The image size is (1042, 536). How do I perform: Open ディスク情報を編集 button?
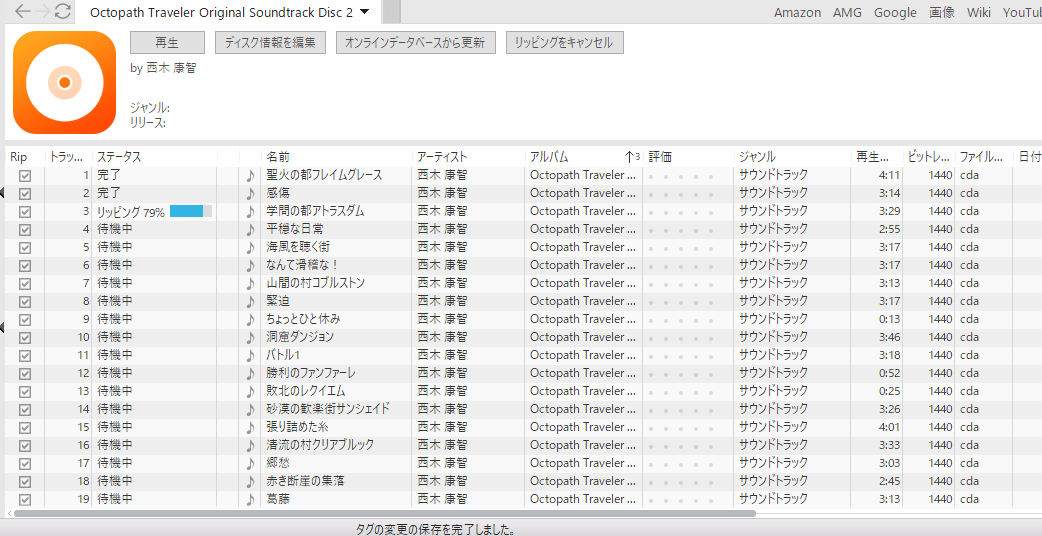[270, 43]
